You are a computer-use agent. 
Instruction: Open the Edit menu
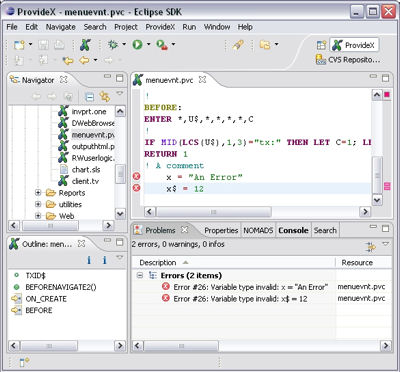tap(32, 27)
